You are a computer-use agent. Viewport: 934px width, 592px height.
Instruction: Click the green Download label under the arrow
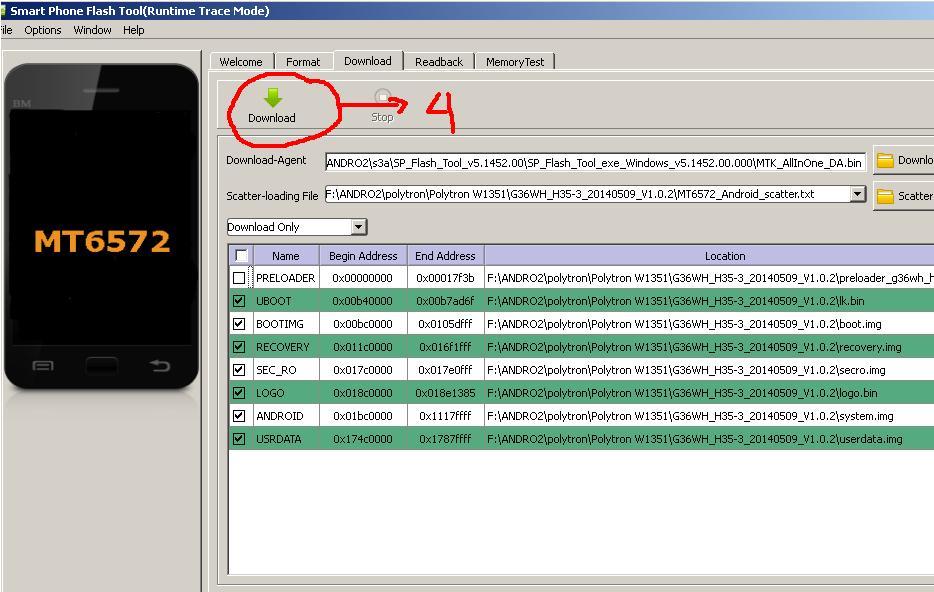270,118
